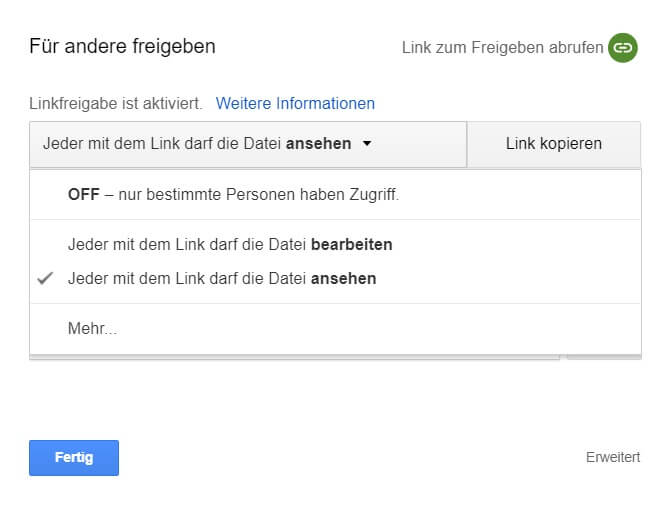The height and width of the screenshot is (510, 670).
Task: Open the Mehr... sharing options entry
Action: tap(335, 328)
